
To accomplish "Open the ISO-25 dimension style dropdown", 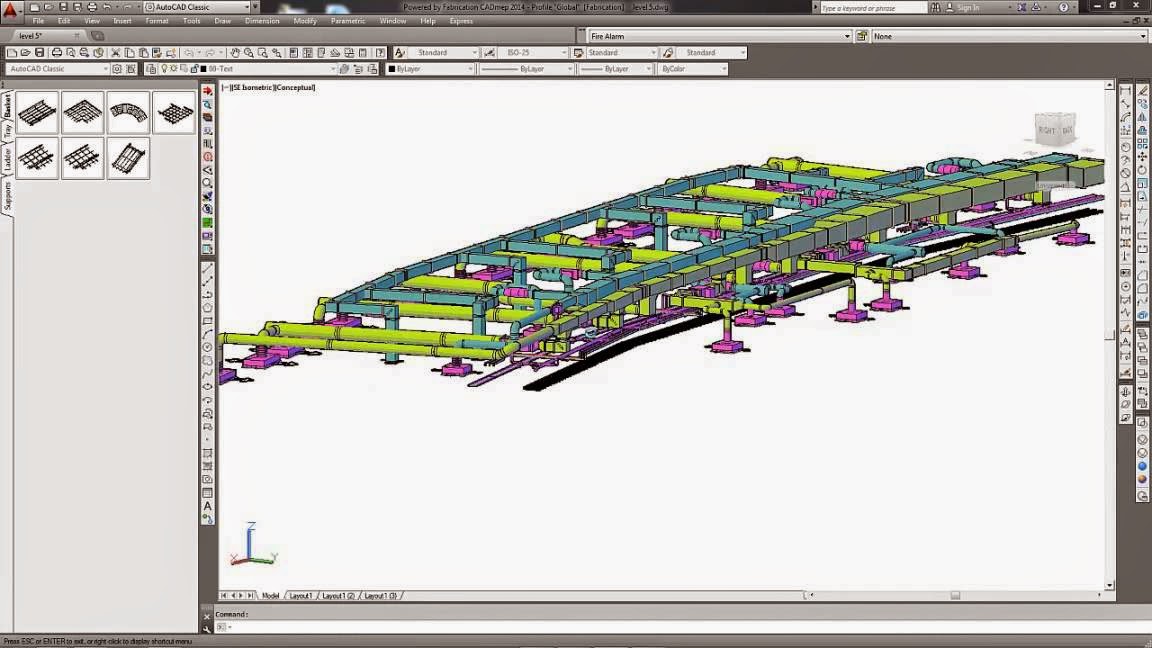I will (x=533, y=53).
